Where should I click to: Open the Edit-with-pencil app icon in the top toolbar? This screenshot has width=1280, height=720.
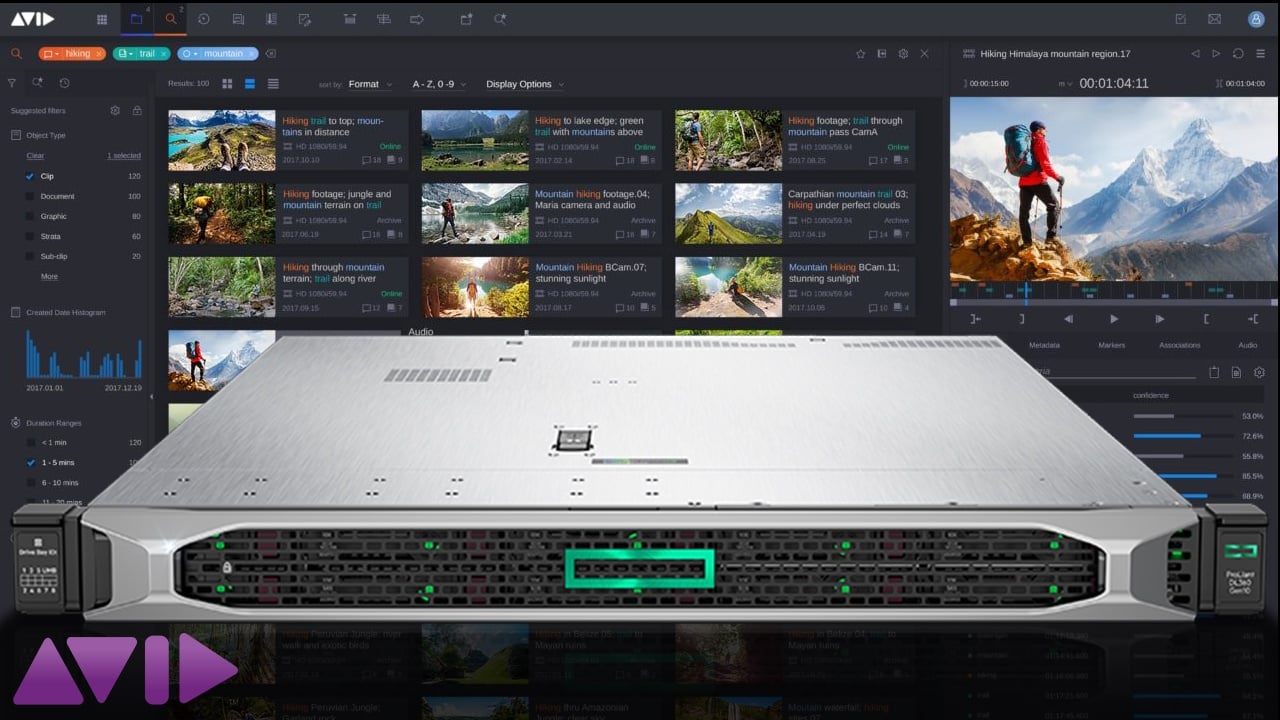tap(305, 19)
